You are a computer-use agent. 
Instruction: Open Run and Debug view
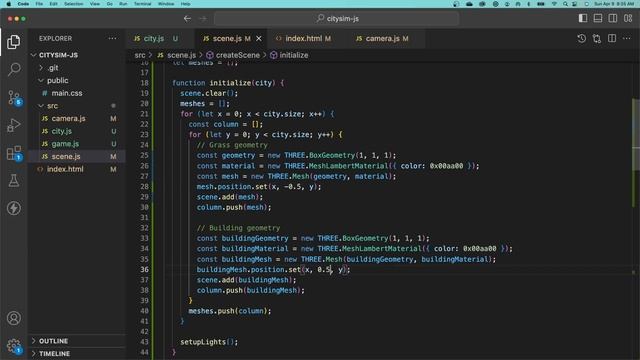pyautogui.click(x=14, y=125)
